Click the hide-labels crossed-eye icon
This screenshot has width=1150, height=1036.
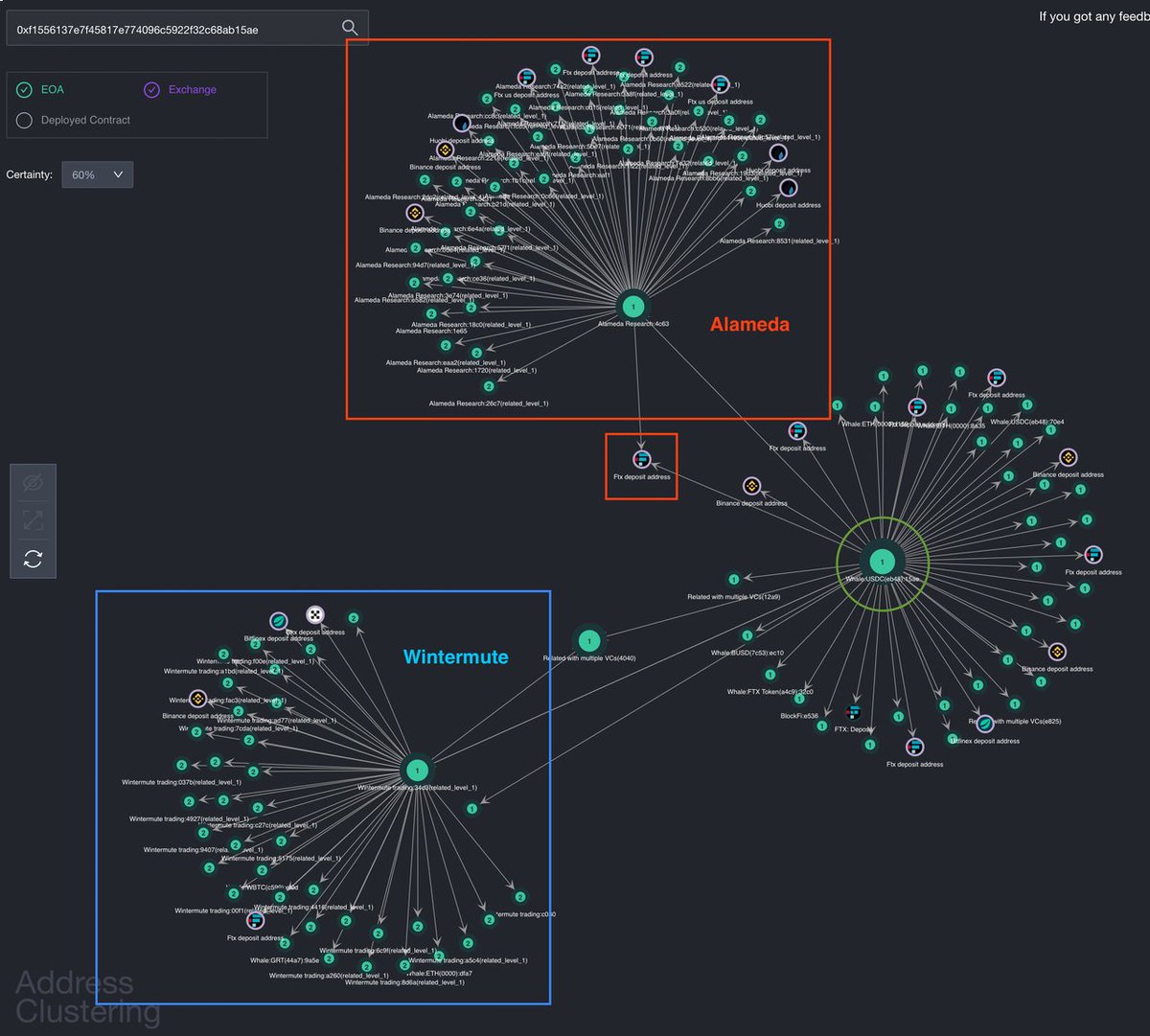(33, 483)
